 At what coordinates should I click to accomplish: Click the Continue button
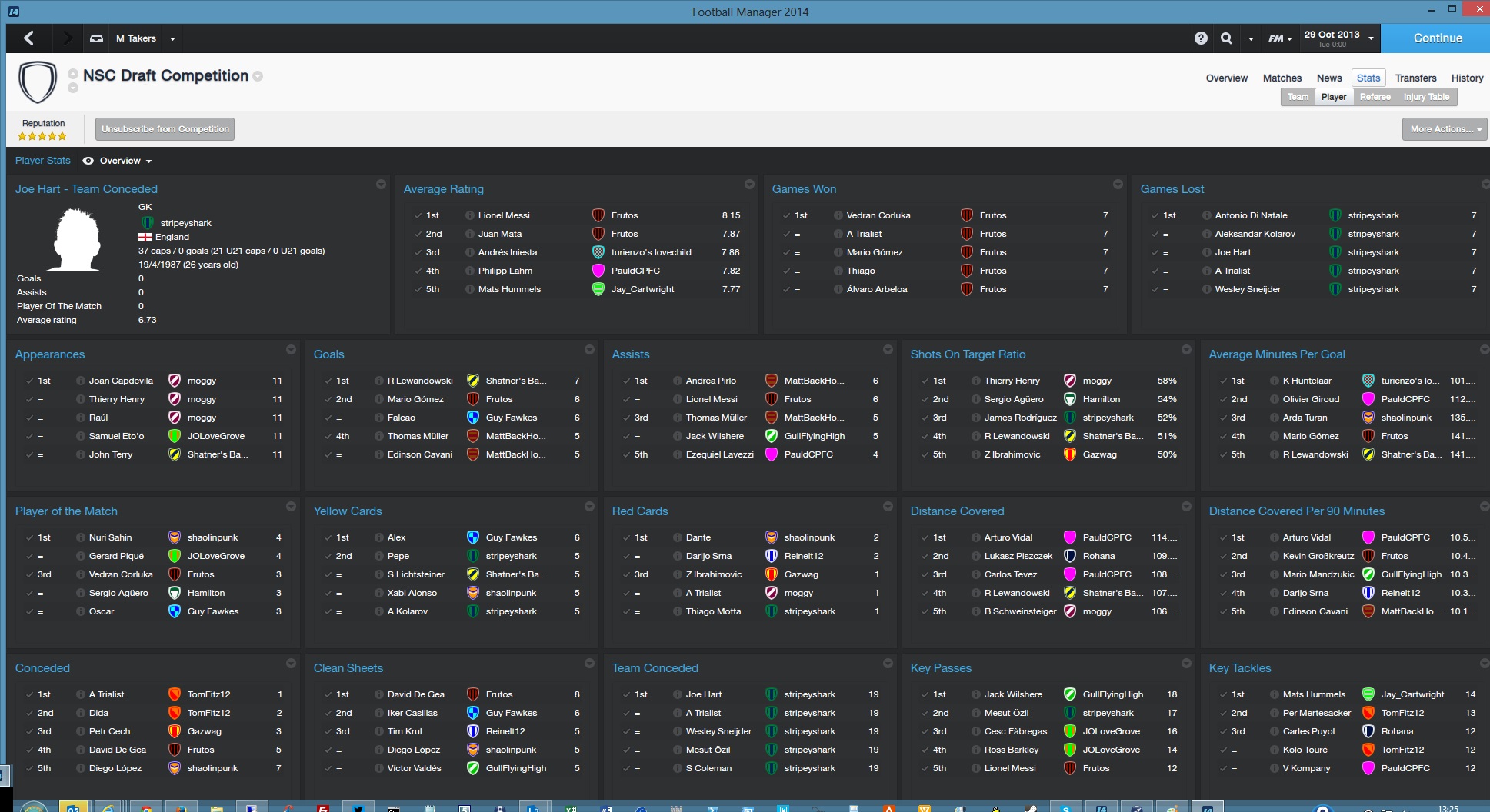pyautogui.click(x=1437, y=38)
